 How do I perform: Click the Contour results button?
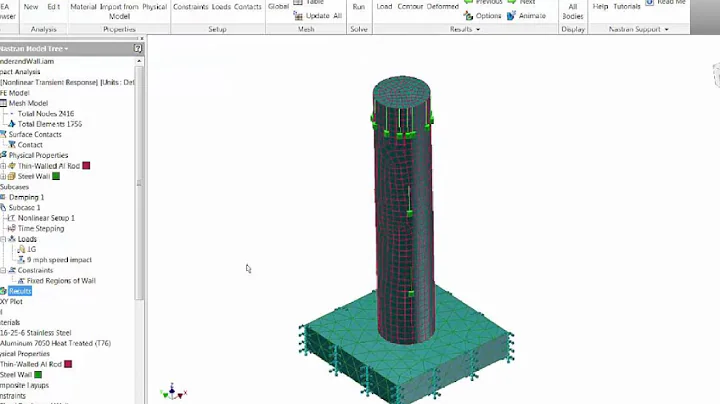(410, 6)
